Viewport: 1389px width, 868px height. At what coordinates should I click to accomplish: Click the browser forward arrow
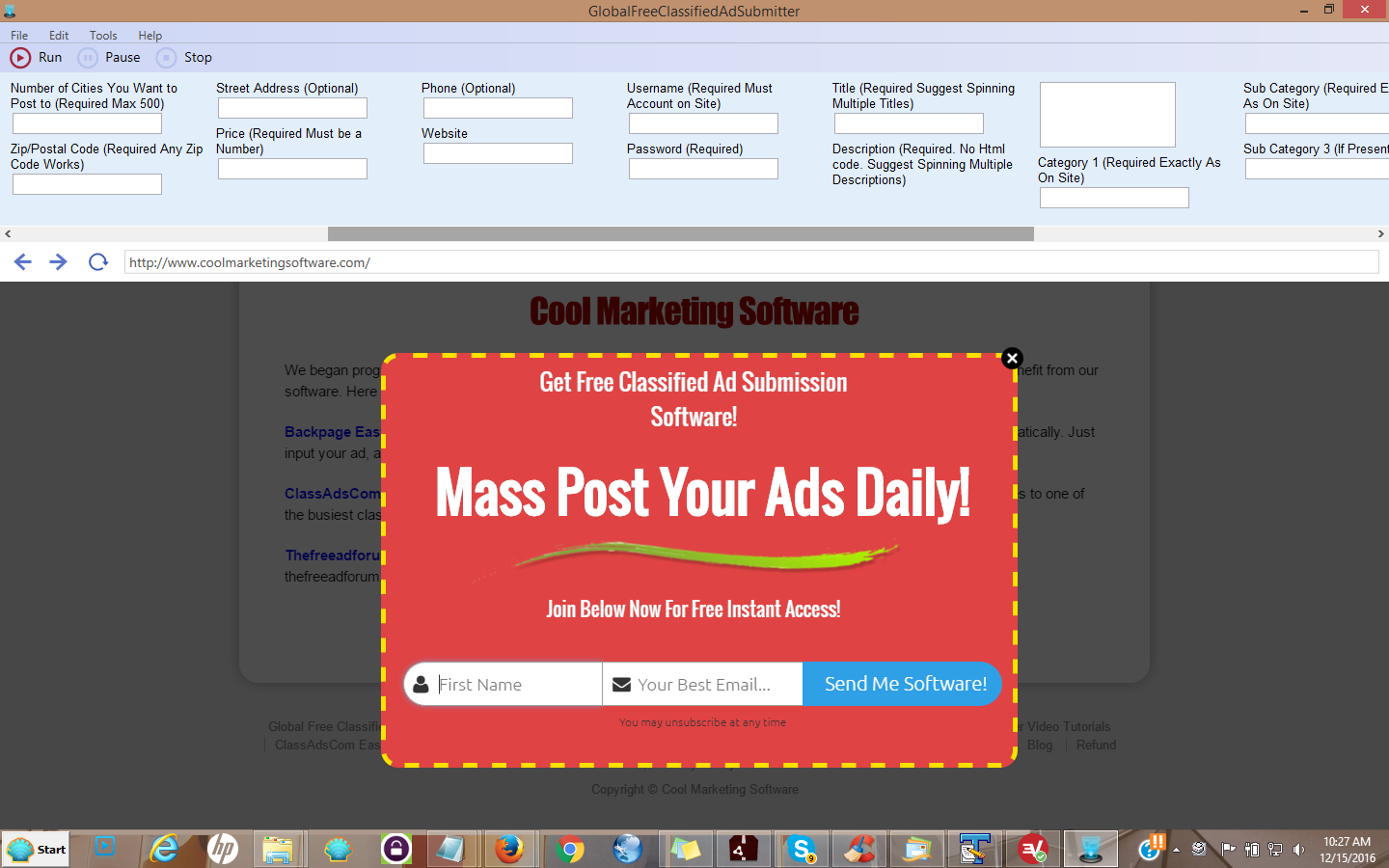[58, 262]
